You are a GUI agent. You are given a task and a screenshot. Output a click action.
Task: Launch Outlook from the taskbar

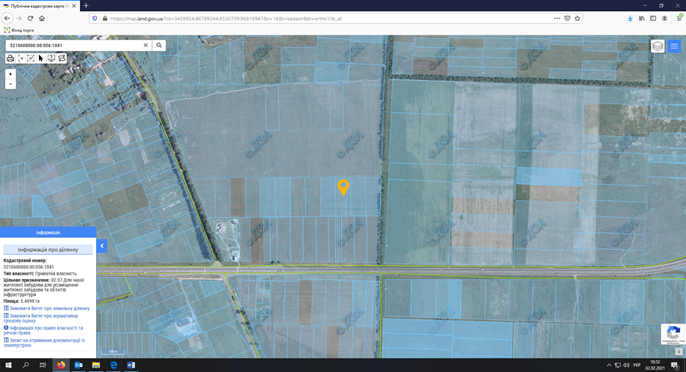[x=79, y=365]
